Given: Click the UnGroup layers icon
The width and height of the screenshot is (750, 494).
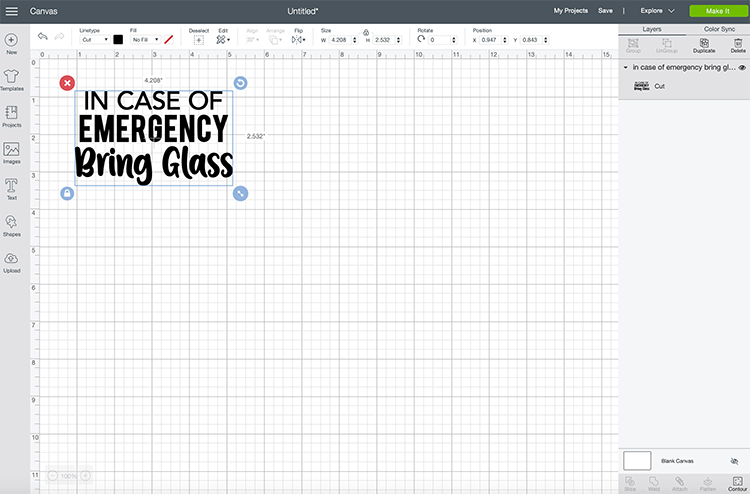Looking at the screenshot, I should [667, 46].
